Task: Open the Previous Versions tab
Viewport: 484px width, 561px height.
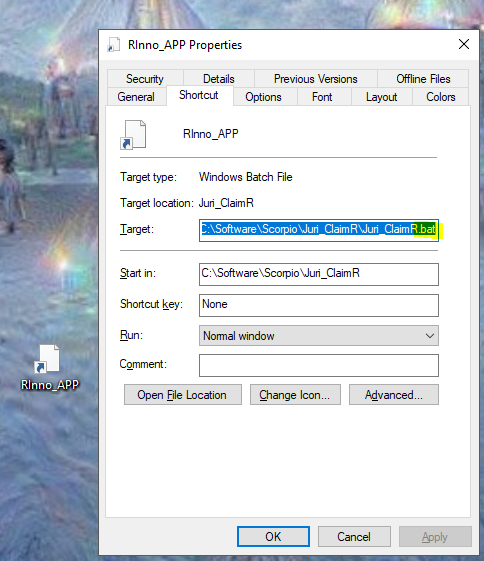Action: (316, 79)
